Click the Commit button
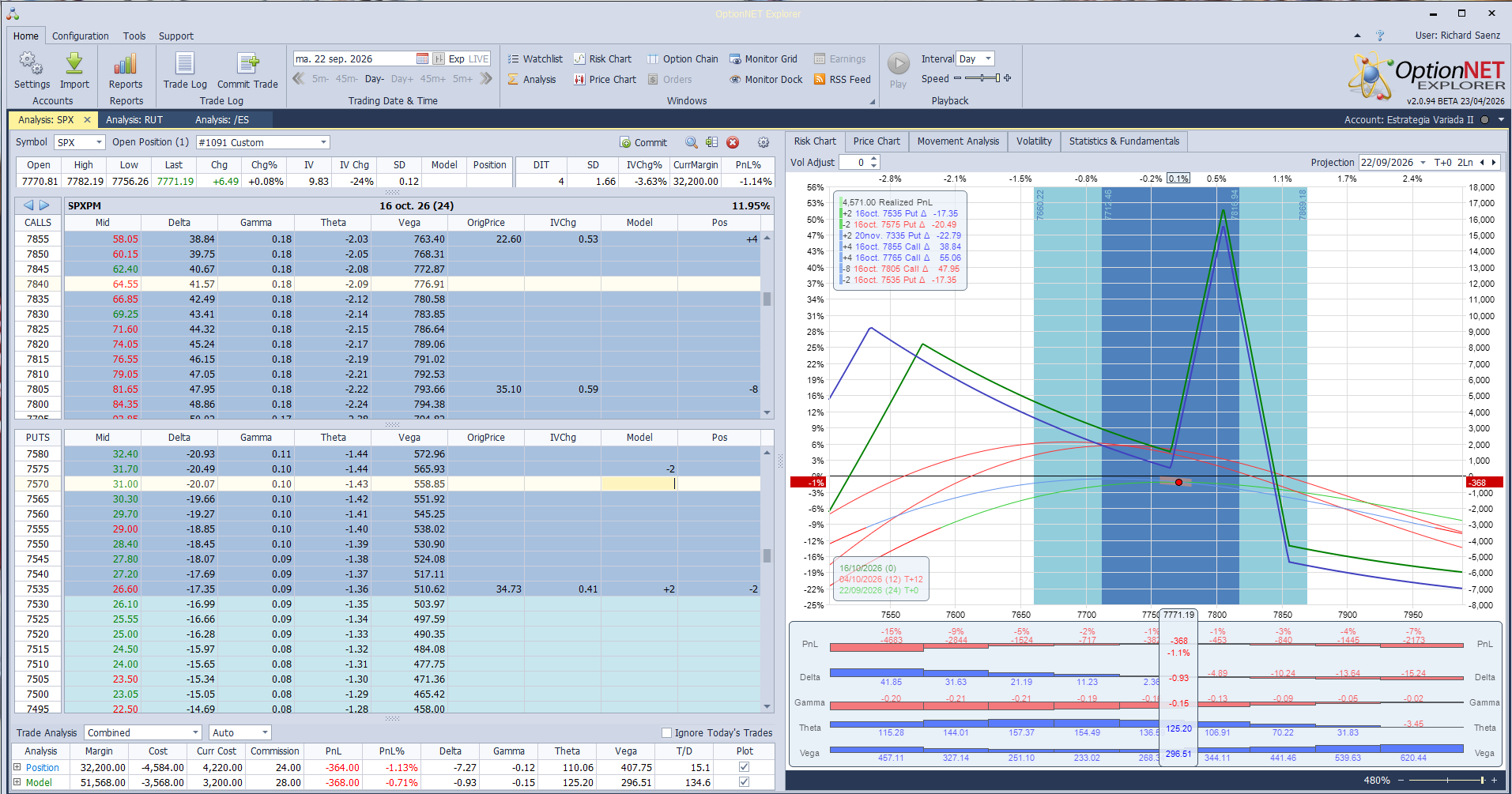Viewport: 1512px width, 794px height. pos(643,142)
